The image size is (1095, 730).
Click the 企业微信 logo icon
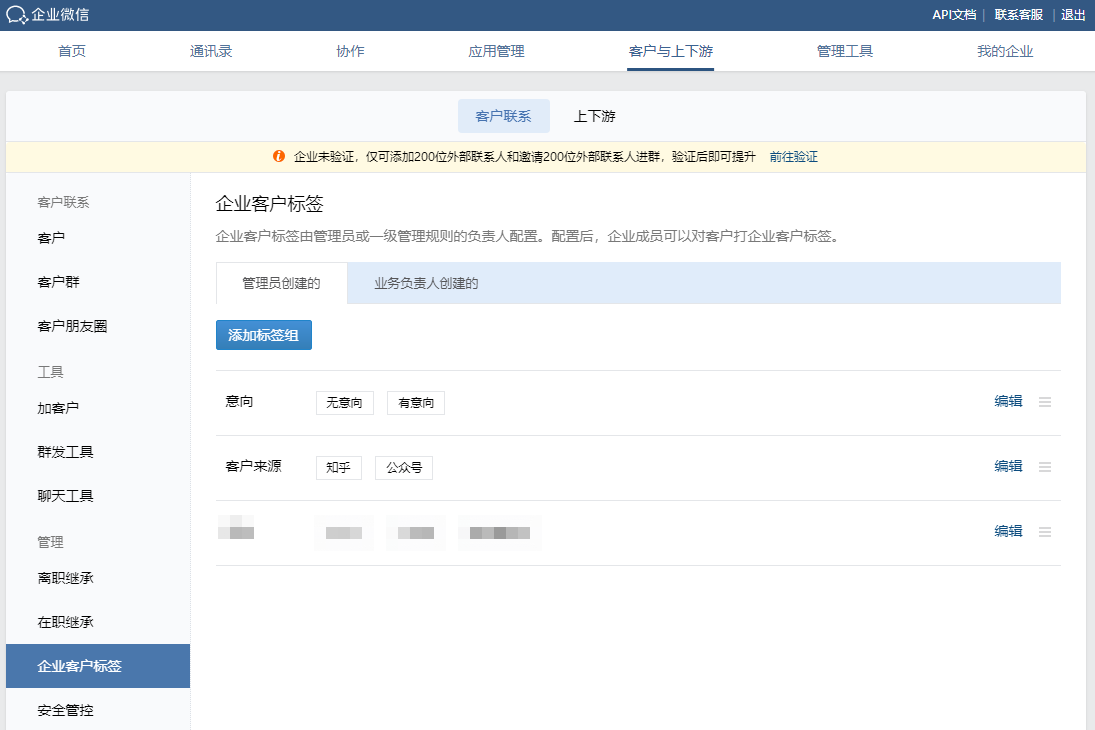(17, 15)
